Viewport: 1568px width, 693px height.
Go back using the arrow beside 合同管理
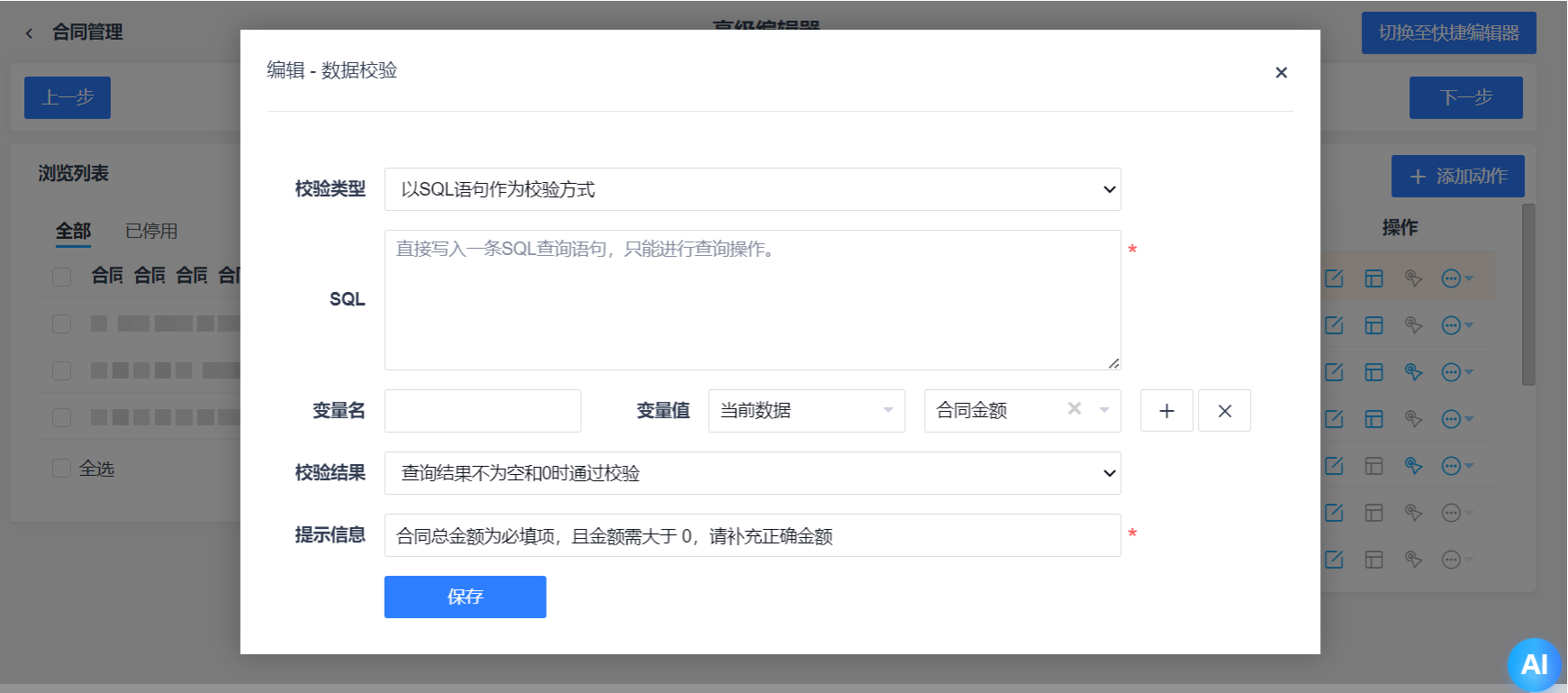click(29, 33)
